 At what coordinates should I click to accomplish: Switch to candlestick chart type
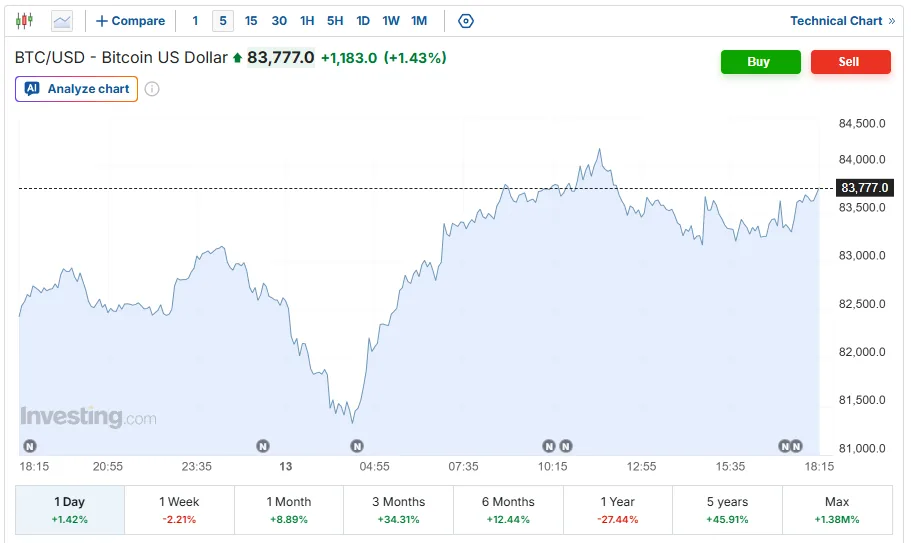[24, 21]
